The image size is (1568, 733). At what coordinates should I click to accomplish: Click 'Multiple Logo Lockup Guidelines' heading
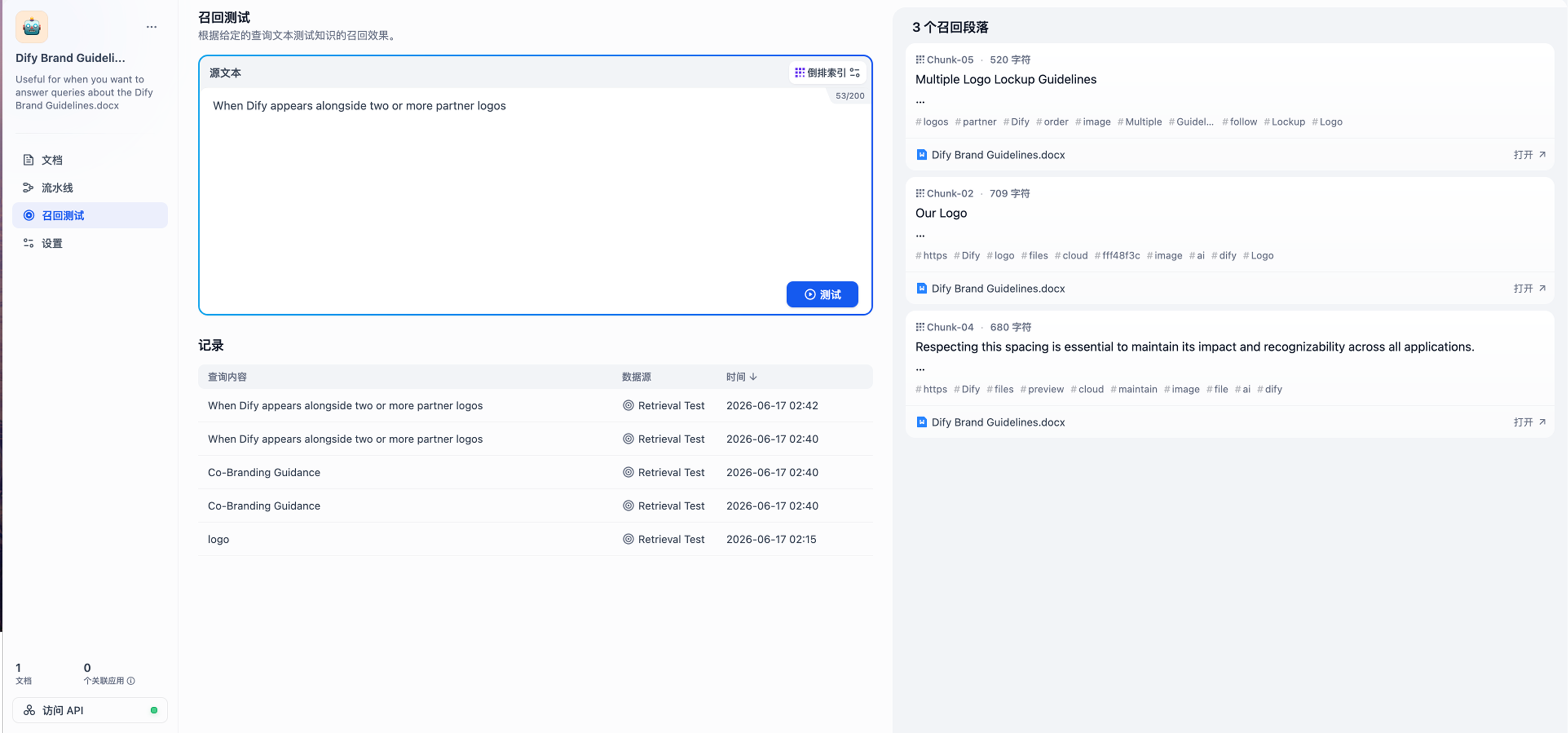(1005, 79)
